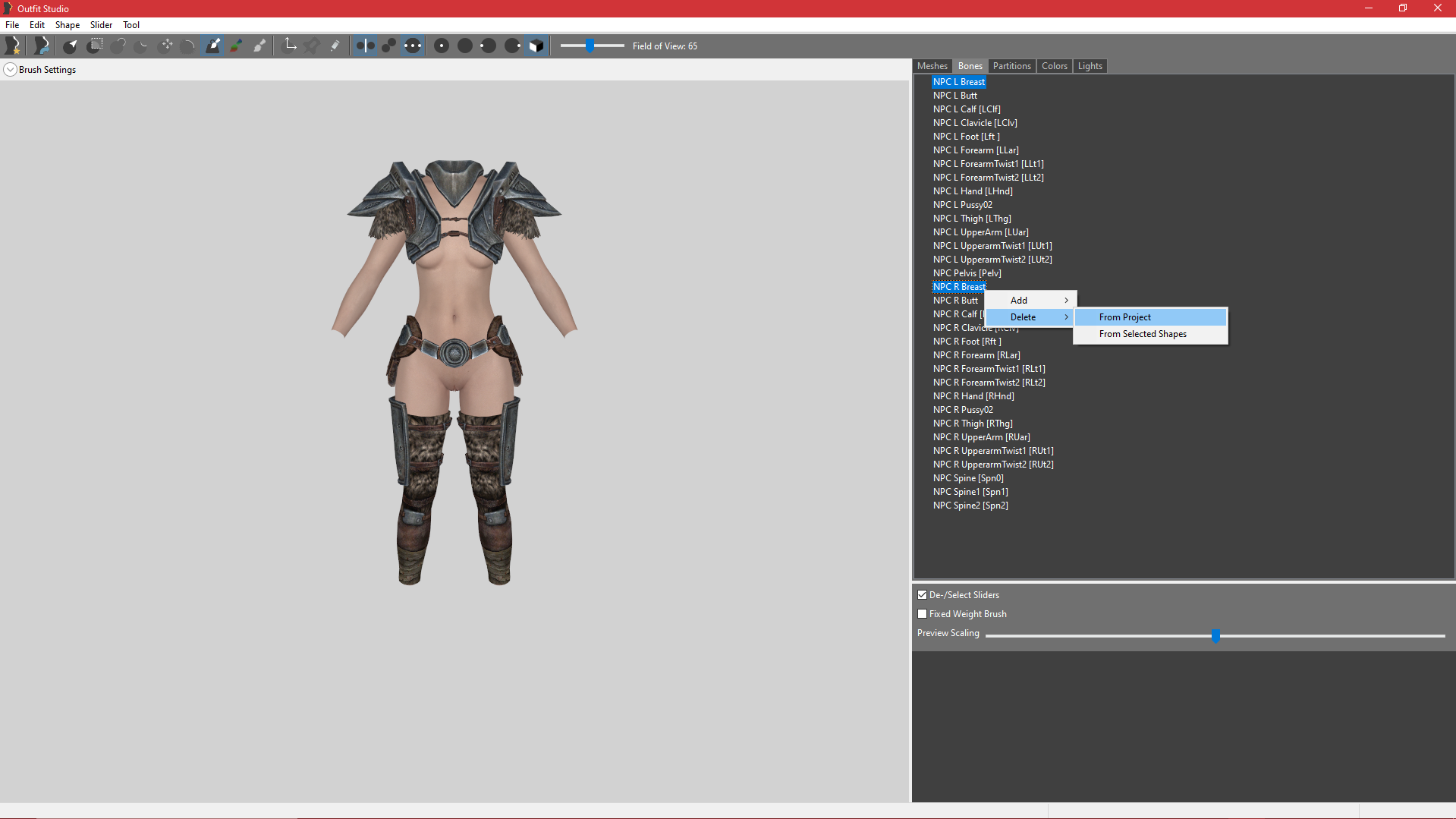Activate the Transform tool axes icon

(290, 46)
